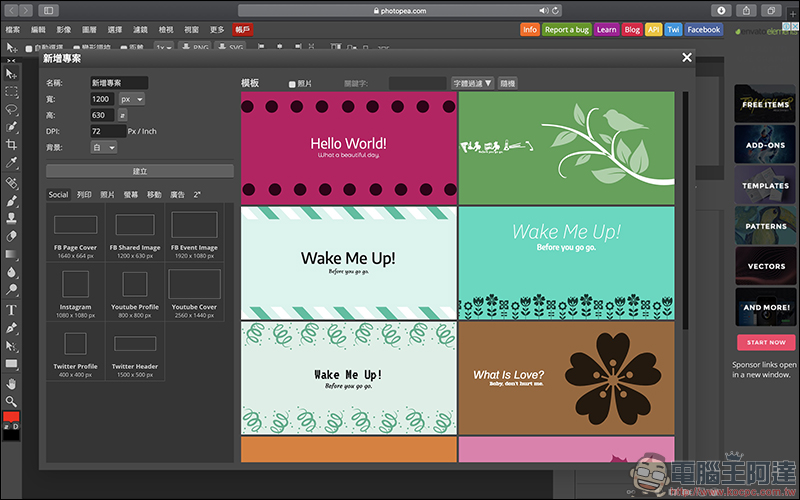
Task: Click the template list scrollbar
Action: 685,210
